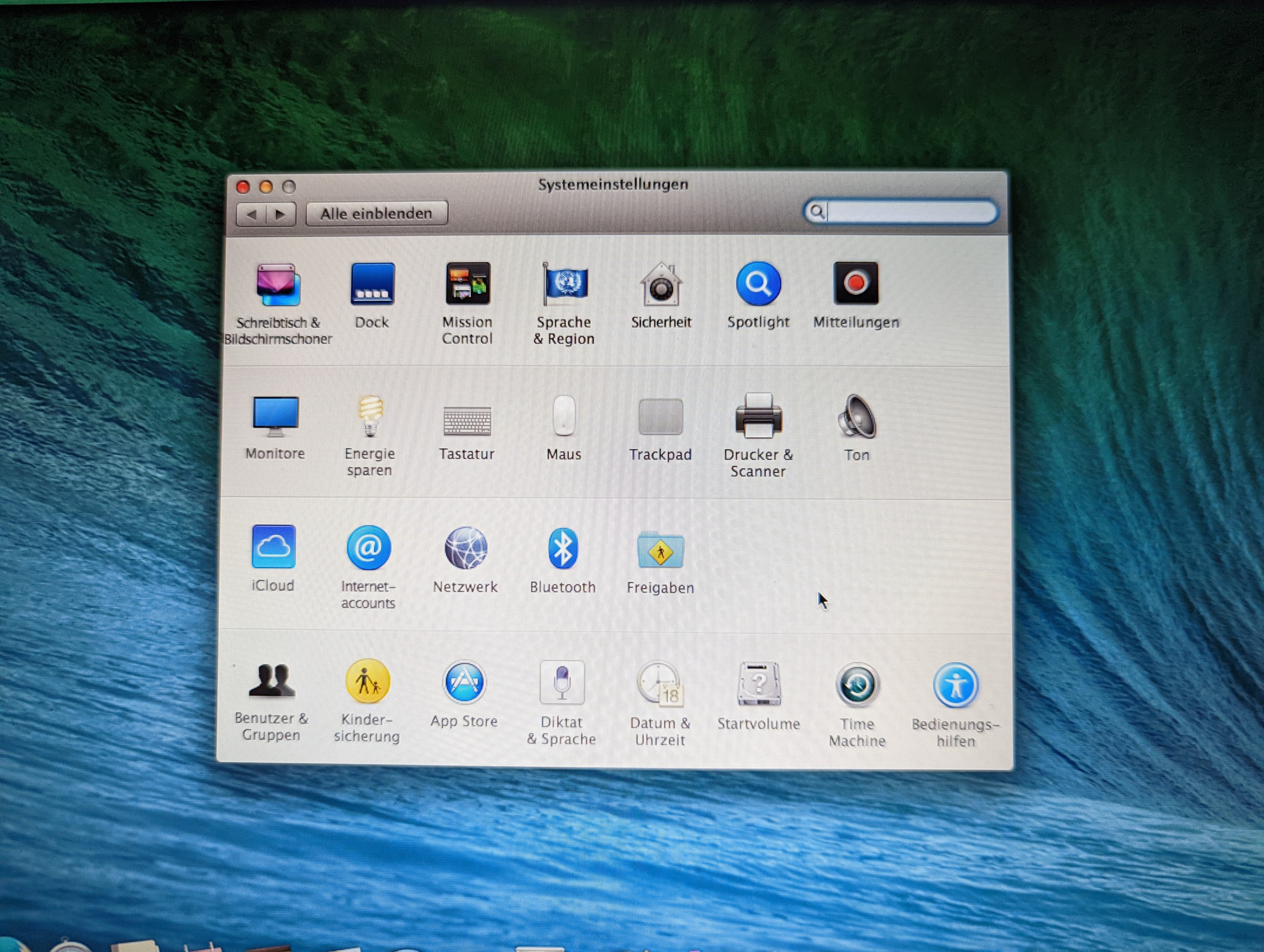The height and width of the screenshot is (952, 1264).
Task: Click the forward navigation arrow
Action: [280, 215]
